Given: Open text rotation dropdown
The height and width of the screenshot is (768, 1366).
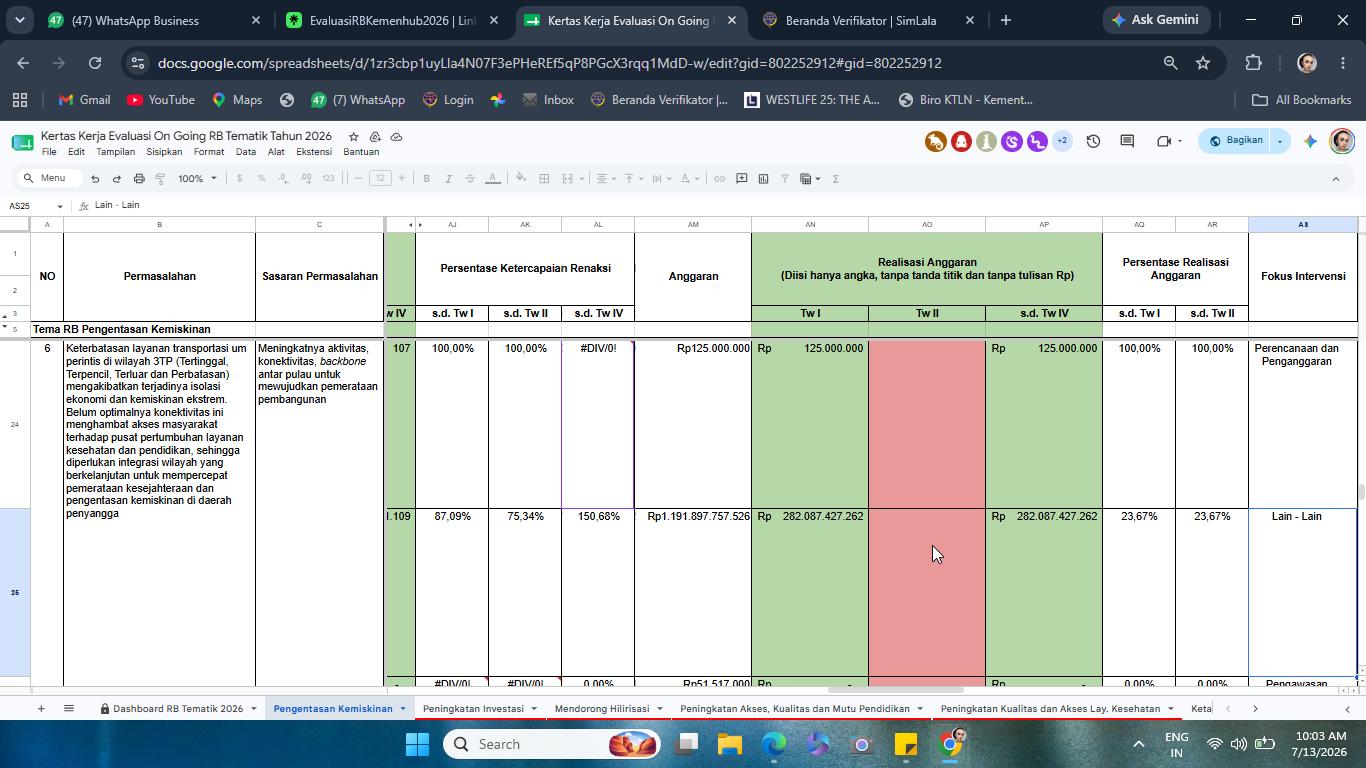Looking at the screenshot, I should (690, 178).
